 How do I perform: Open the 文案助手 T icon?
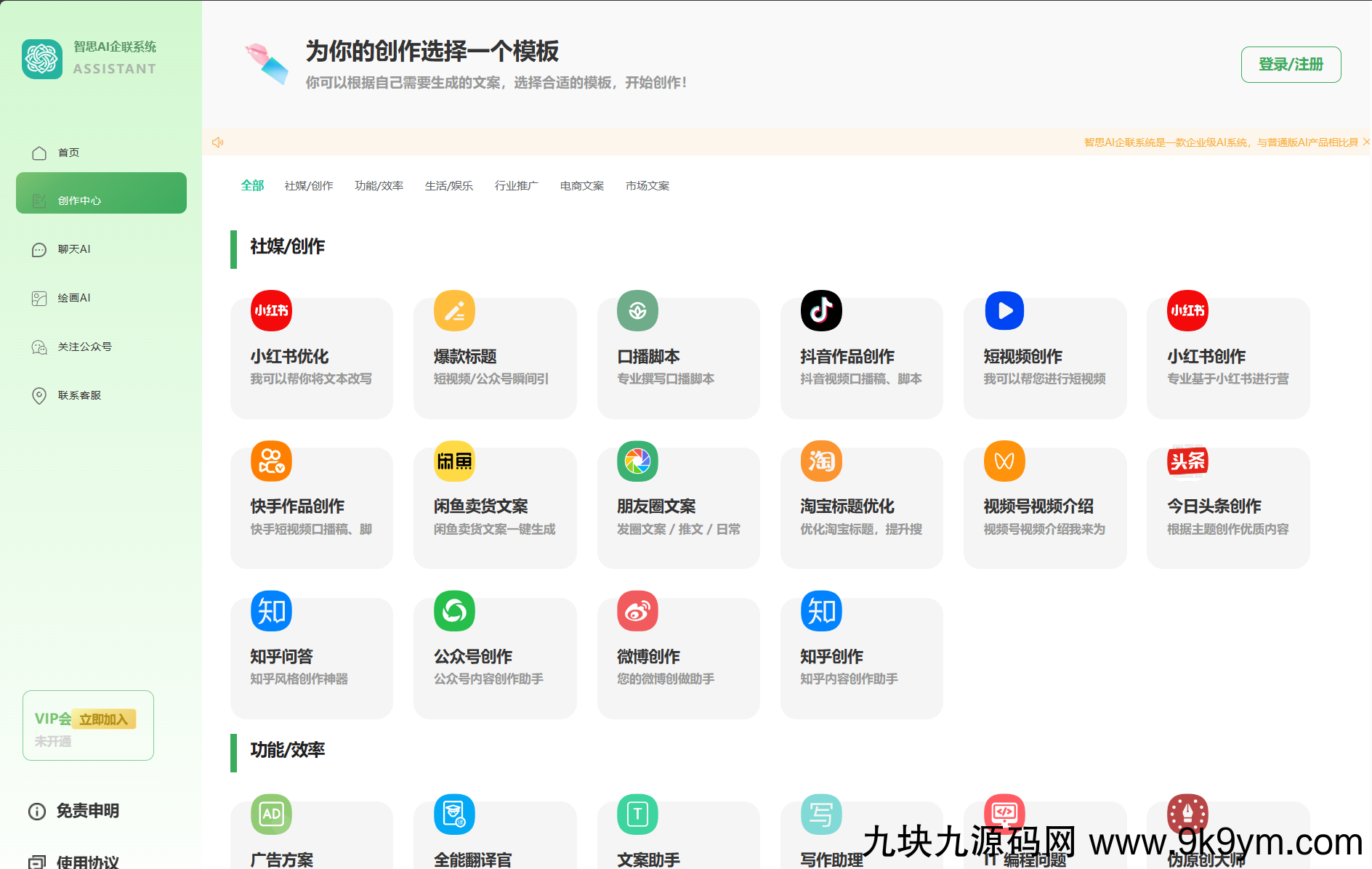coord(637,814)
